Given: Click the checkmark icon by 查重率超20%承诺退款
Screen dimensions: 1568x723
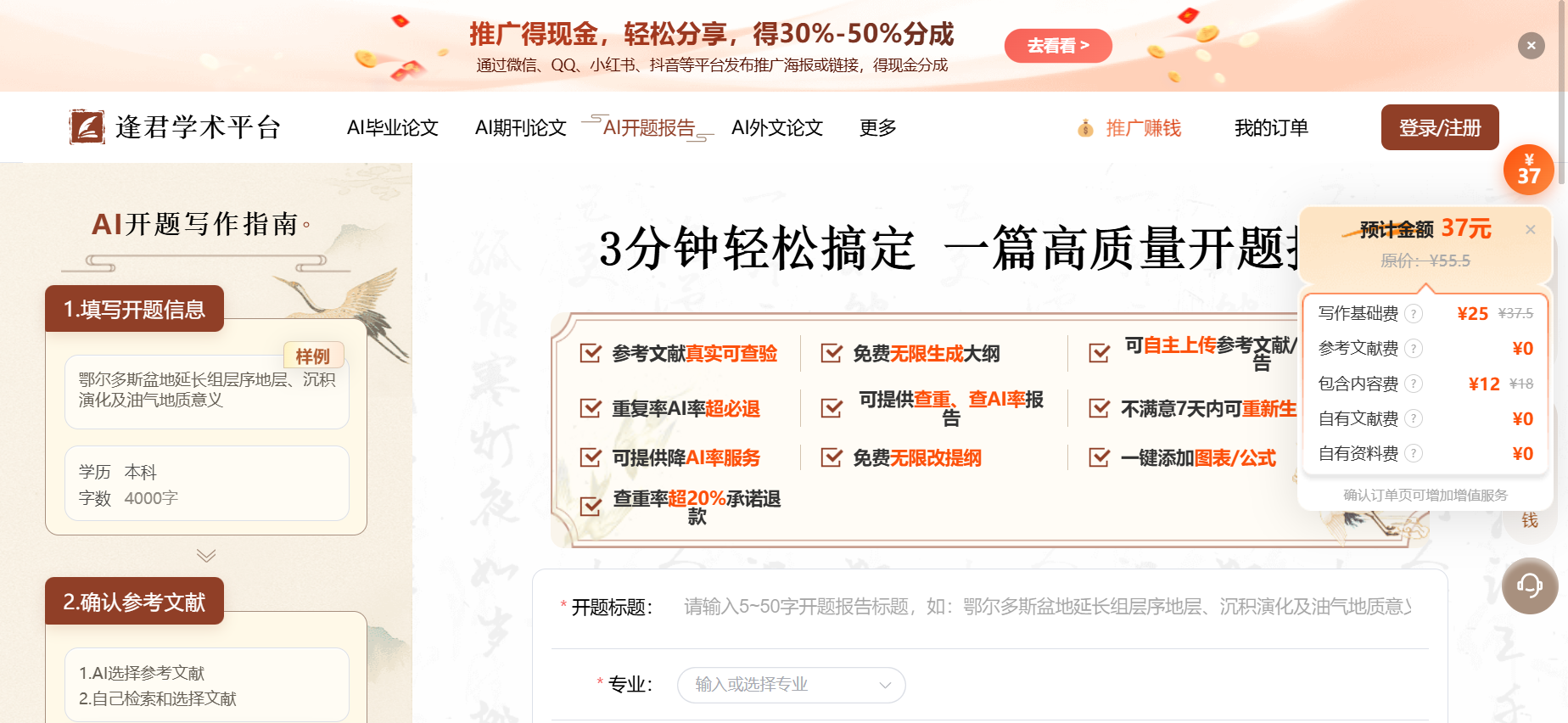Looking at the screenshot, I should [x=591, y=507].
